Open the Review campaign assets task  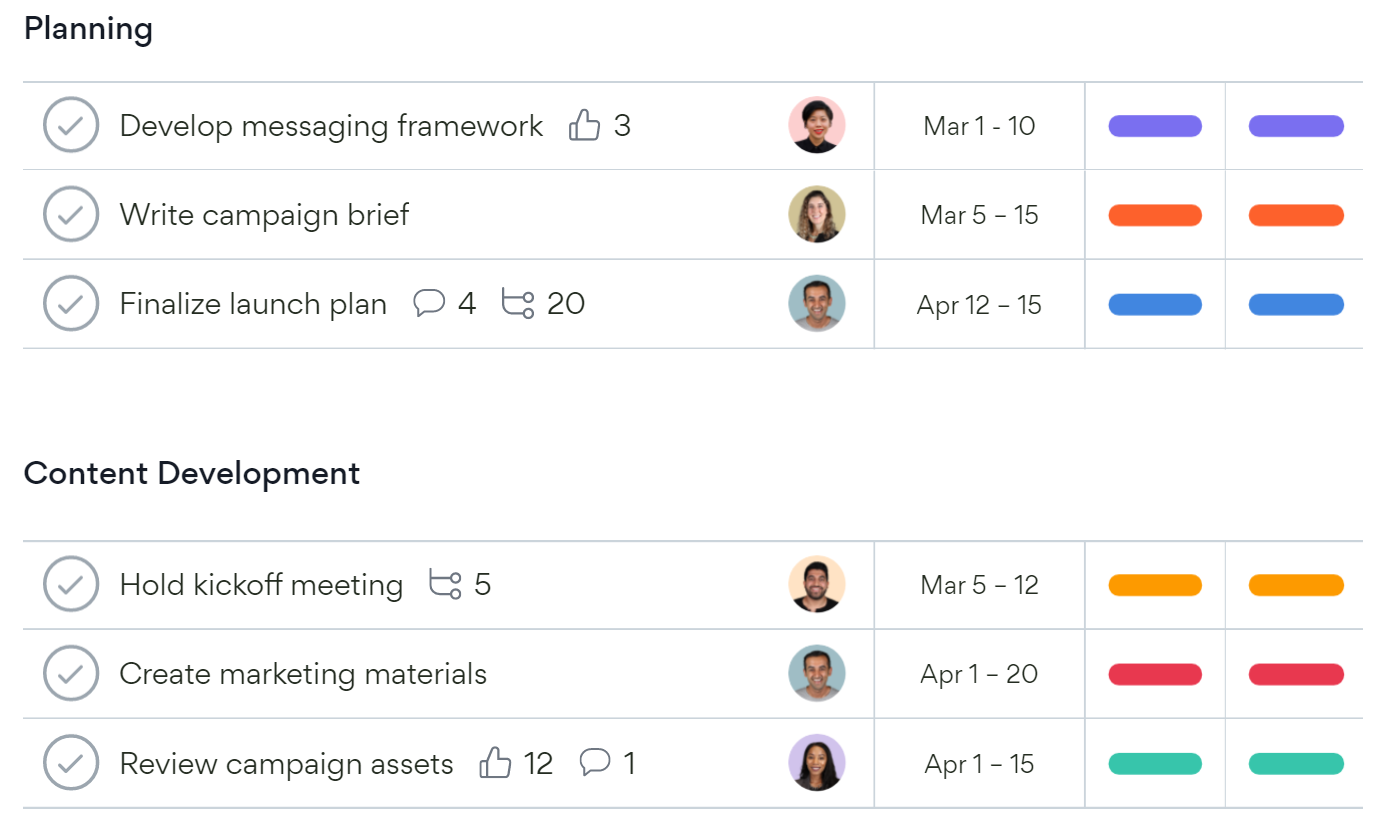[x=286, y=764]
